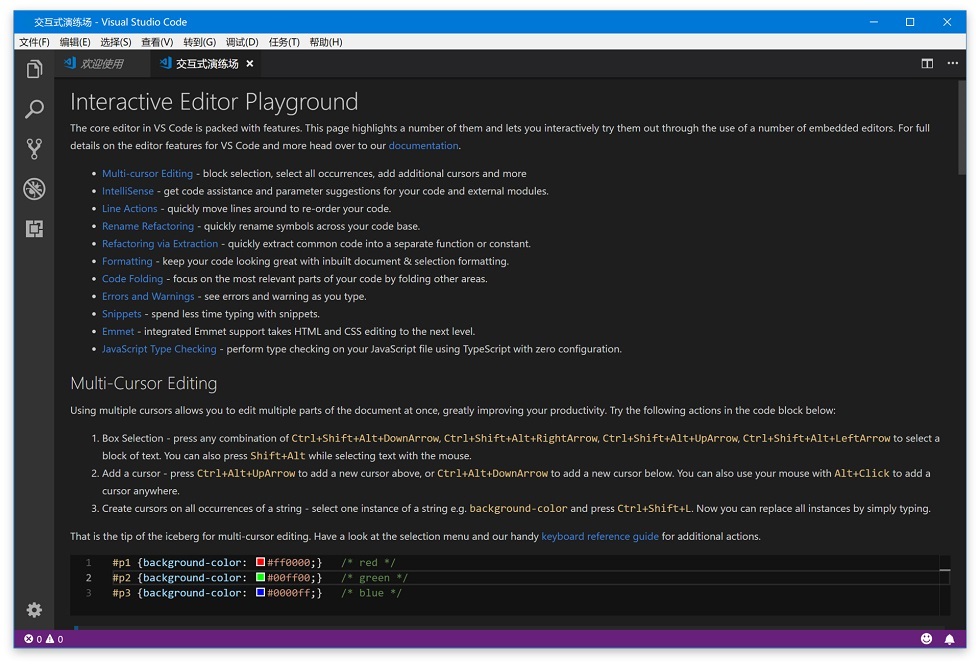Open the keyboard reference guide link

click(599, 536)
